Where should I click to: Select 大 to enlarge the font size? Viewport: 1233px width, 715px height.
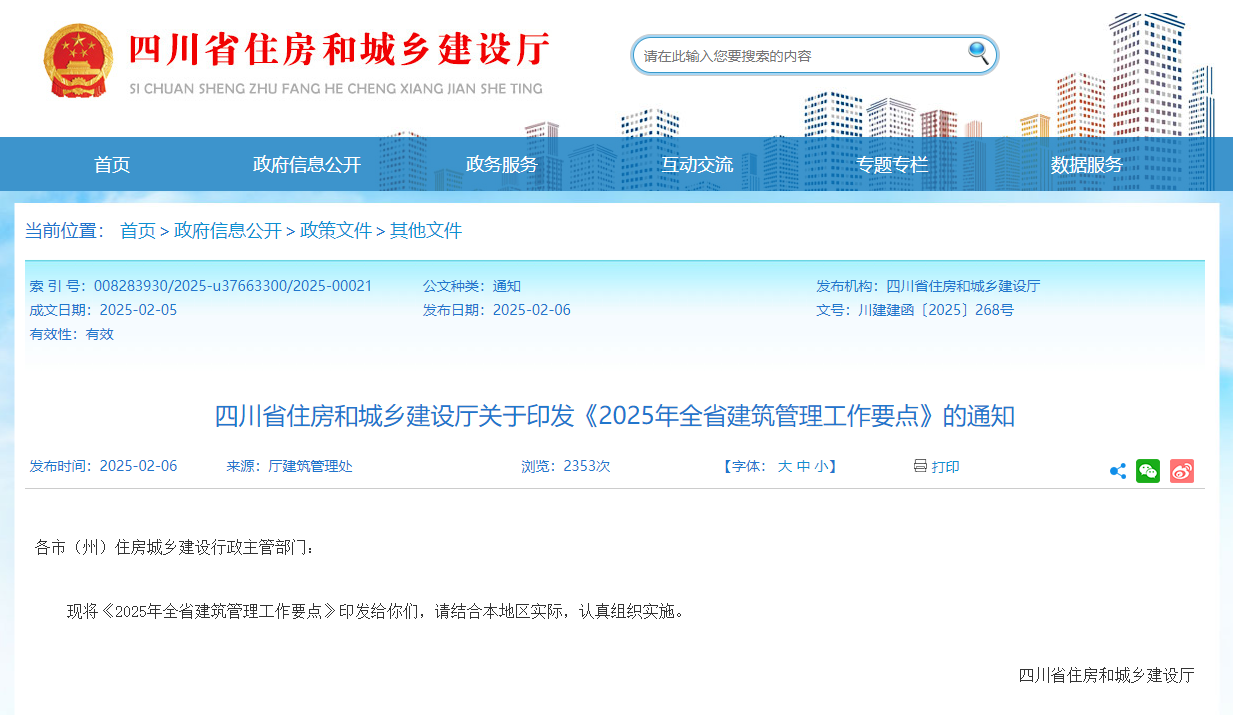pyautogui.click(x=784, y=466)
